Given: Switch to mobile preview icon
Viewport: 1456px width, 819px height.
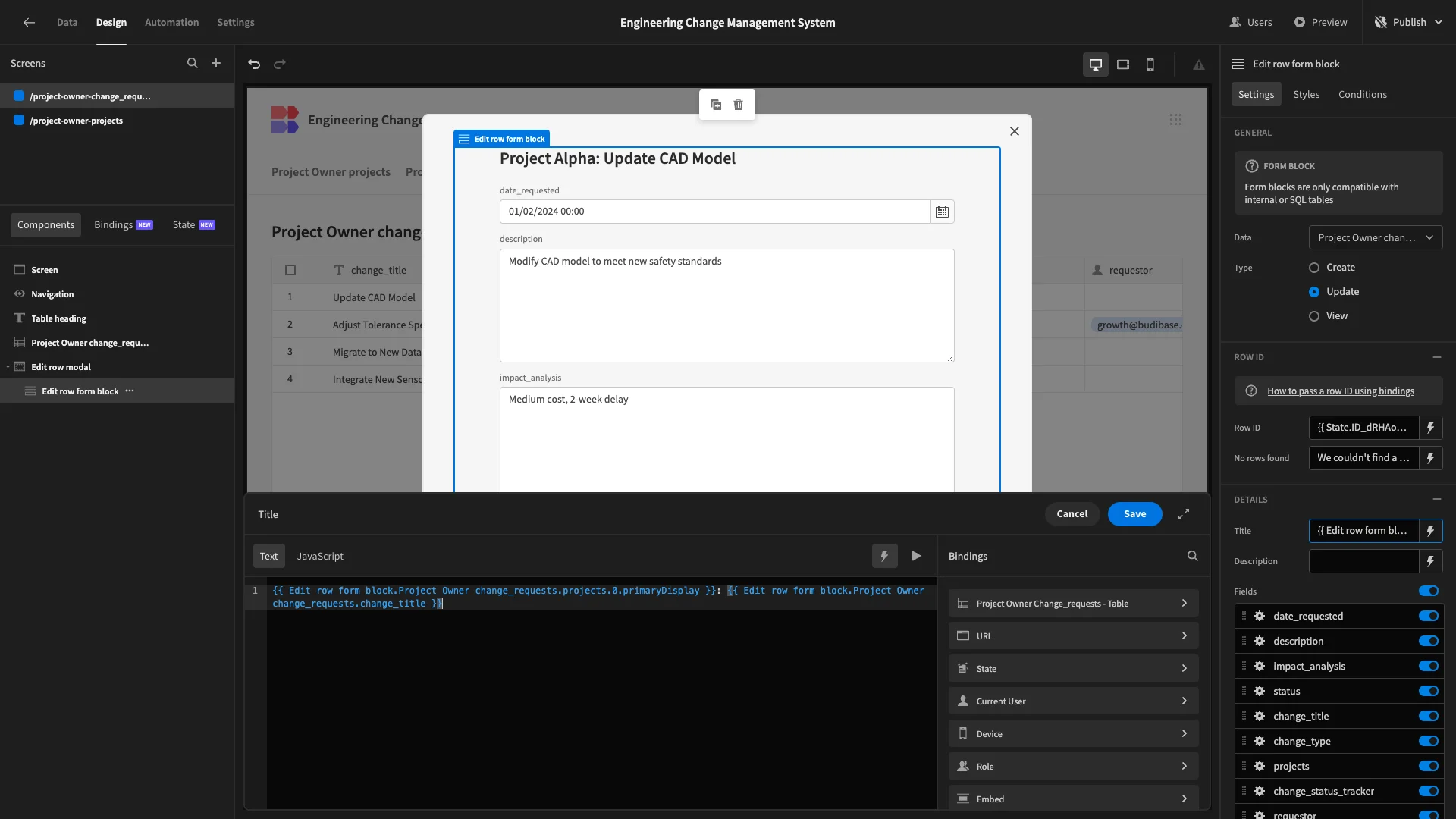Looking at the screenshot, I should point(1150,64).
